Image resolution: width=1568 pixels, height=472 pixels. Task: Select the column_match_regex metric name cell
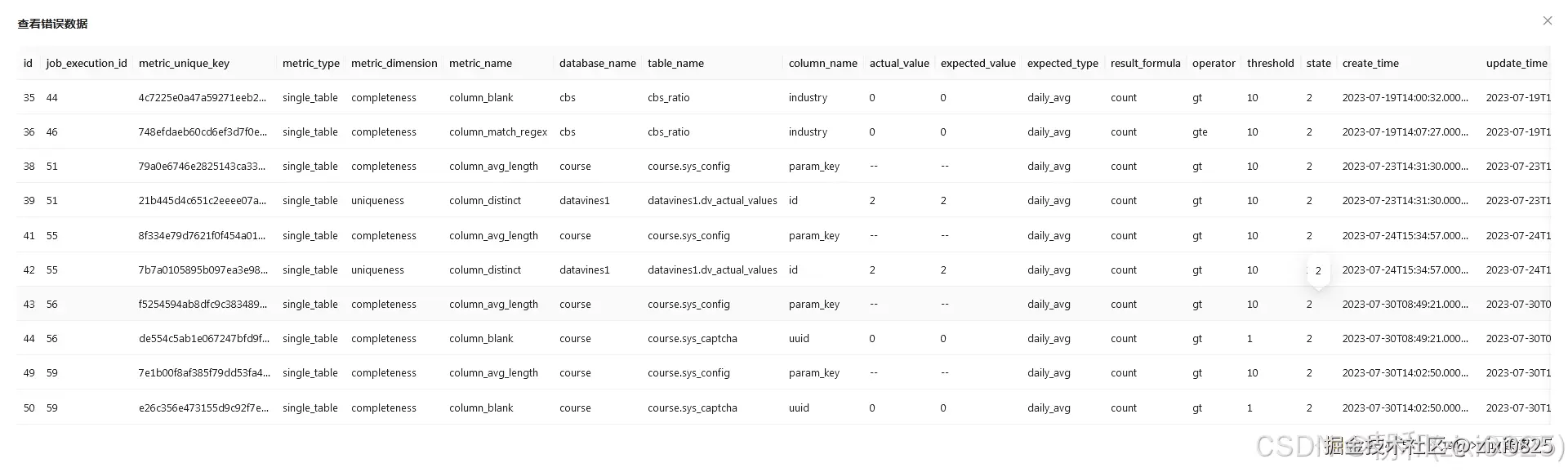498,132
